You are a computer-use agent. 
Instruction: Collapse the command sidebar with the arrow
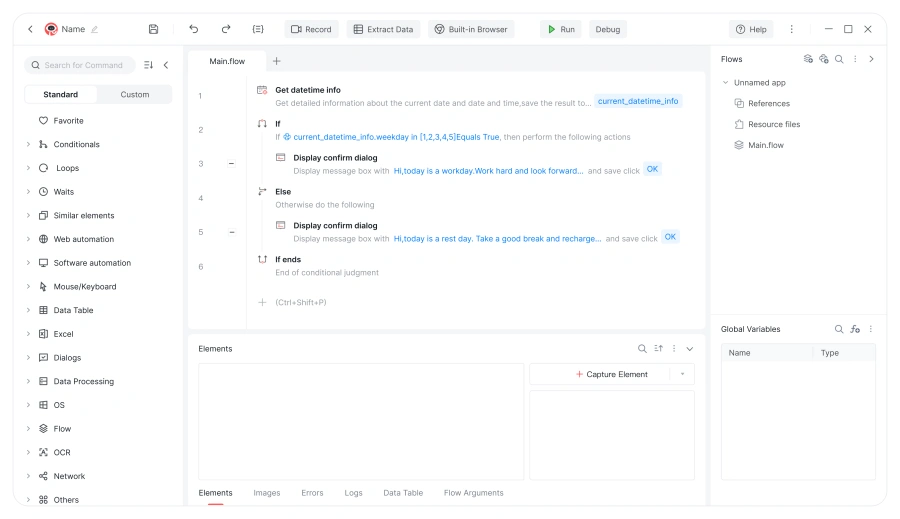(x=166, y=65)
